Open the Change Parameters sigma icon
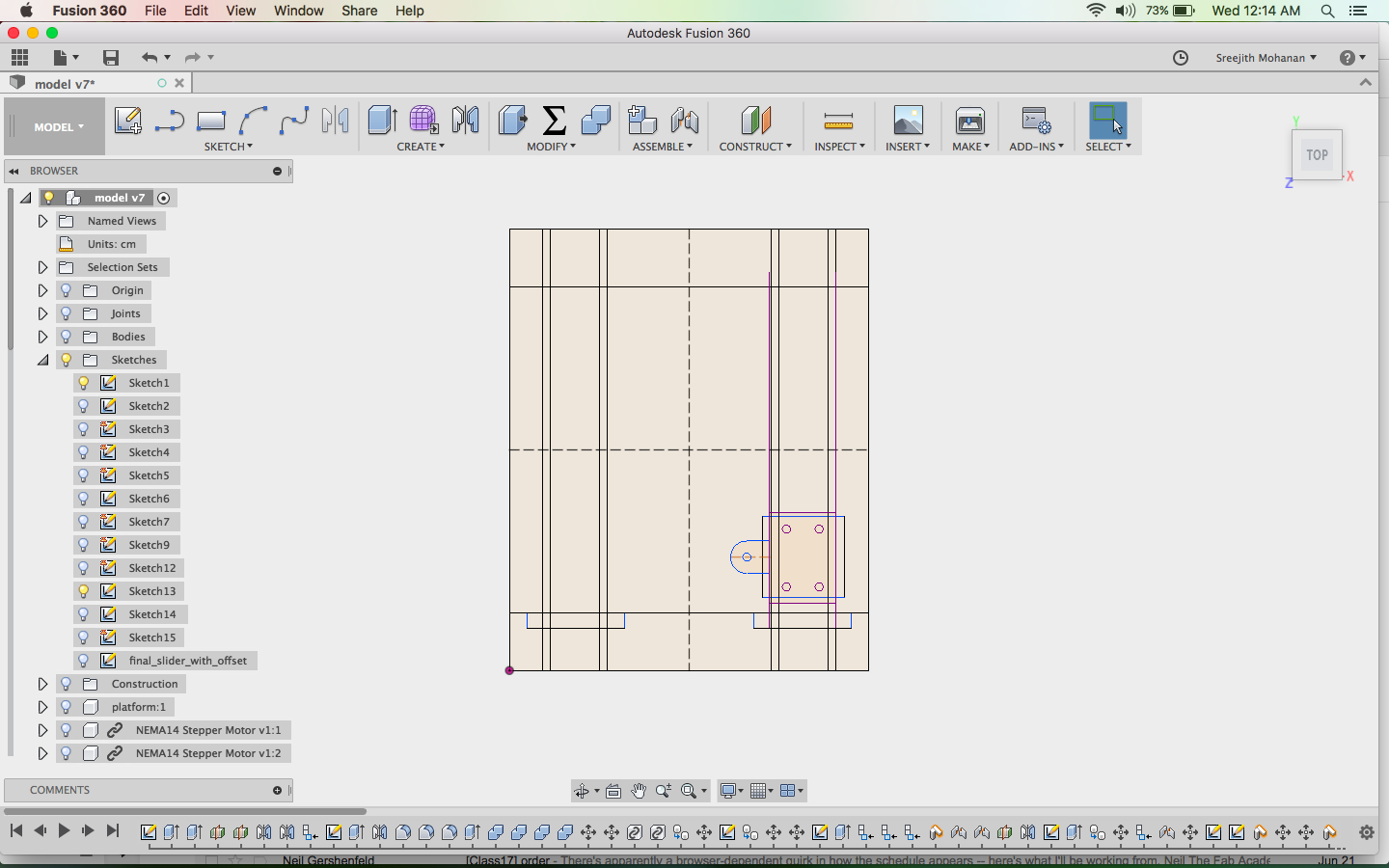This screenshot has height=868, width=1389. pyautogui.click(x=555, y=121)
